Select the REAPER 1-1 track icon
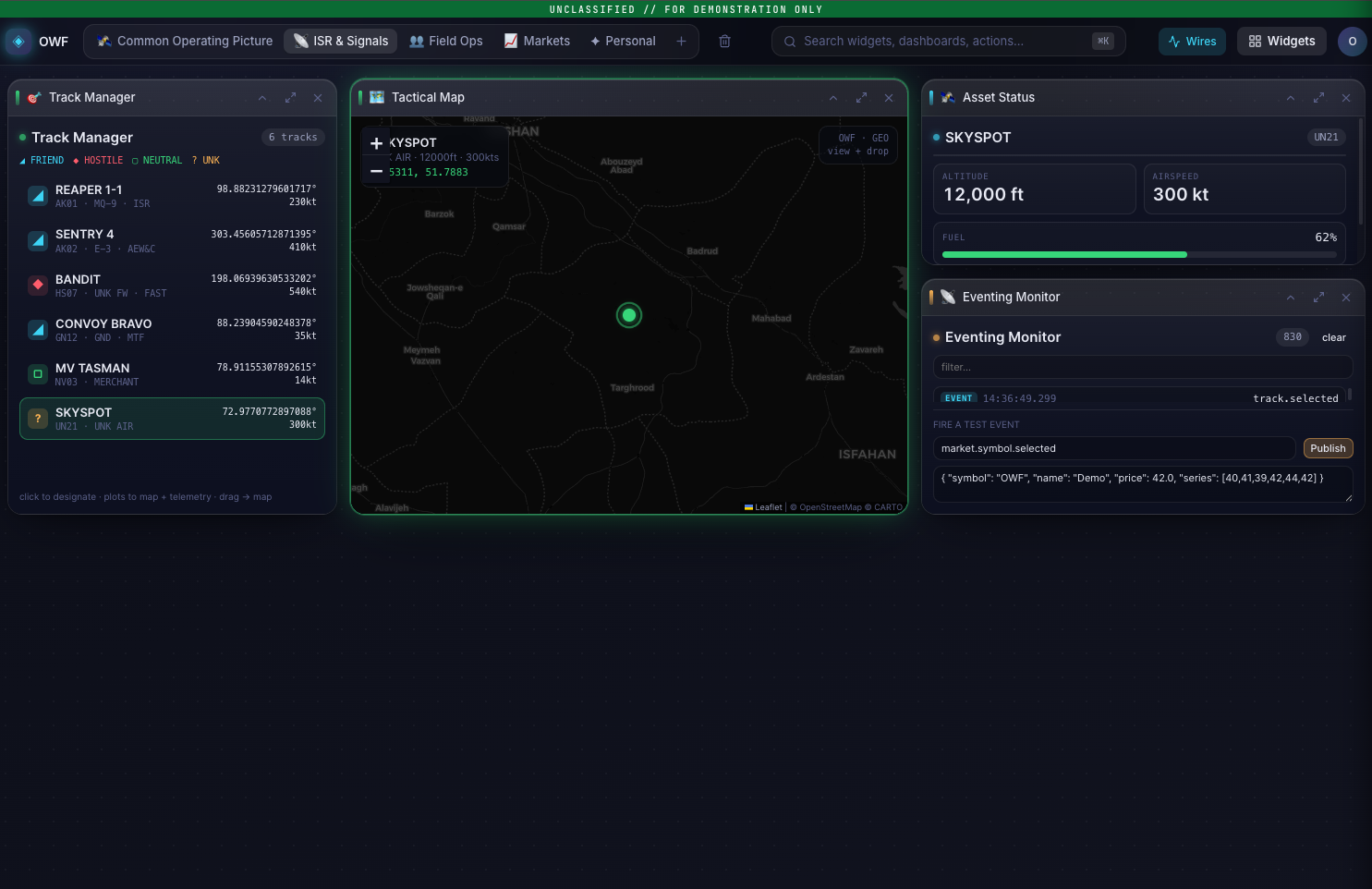 pos(38,196)
